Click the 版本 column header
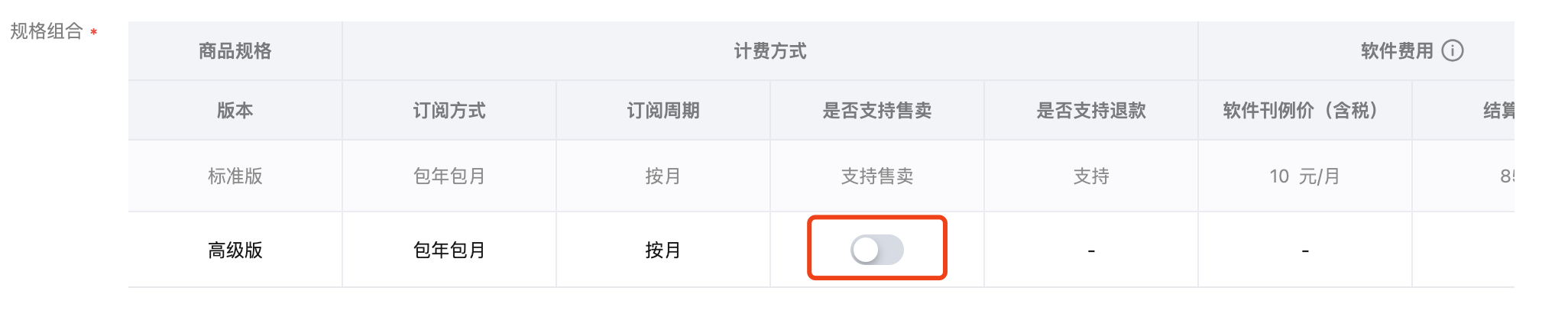 (235, 111)
